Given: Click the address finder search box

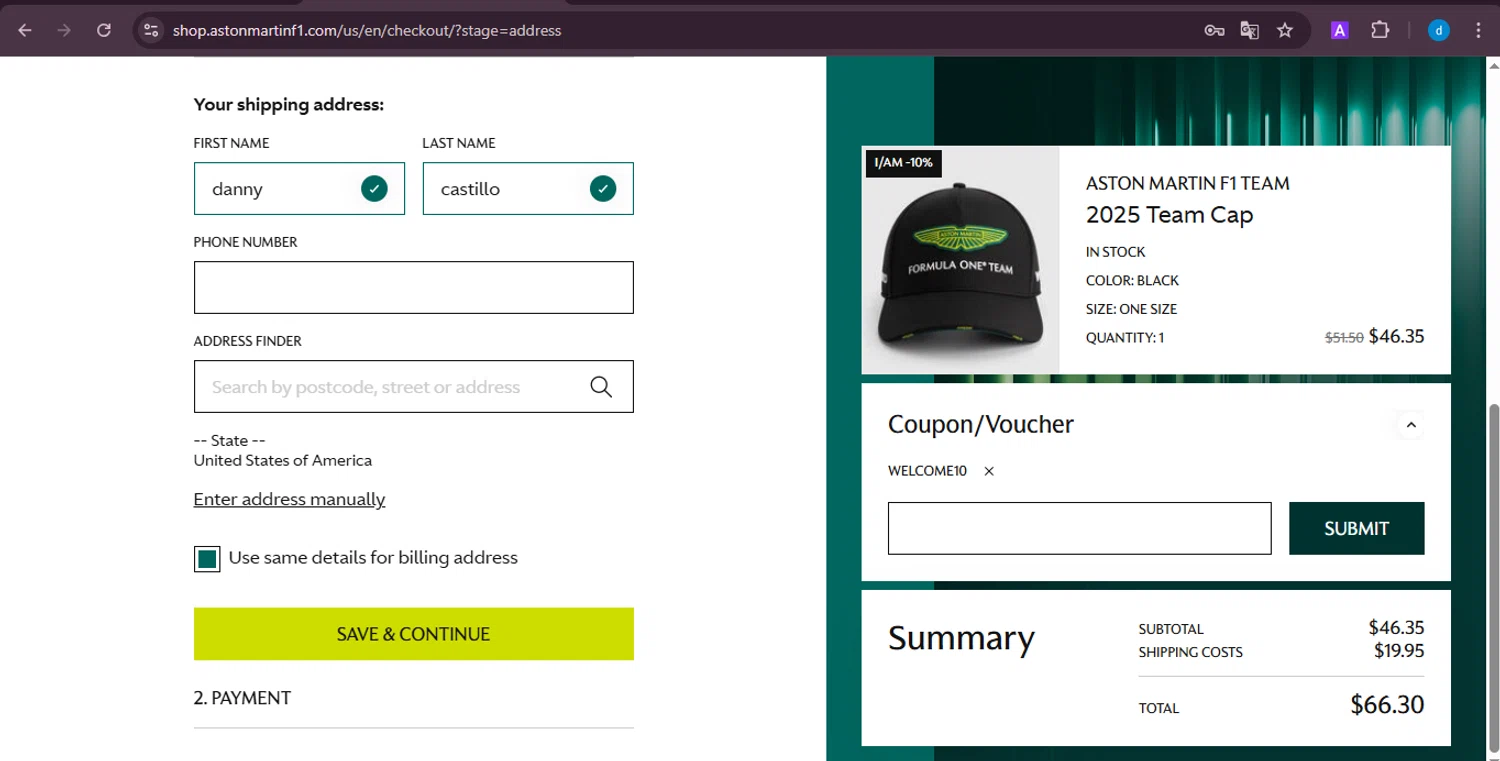Looking at the screenshot, I should point(414,386).
